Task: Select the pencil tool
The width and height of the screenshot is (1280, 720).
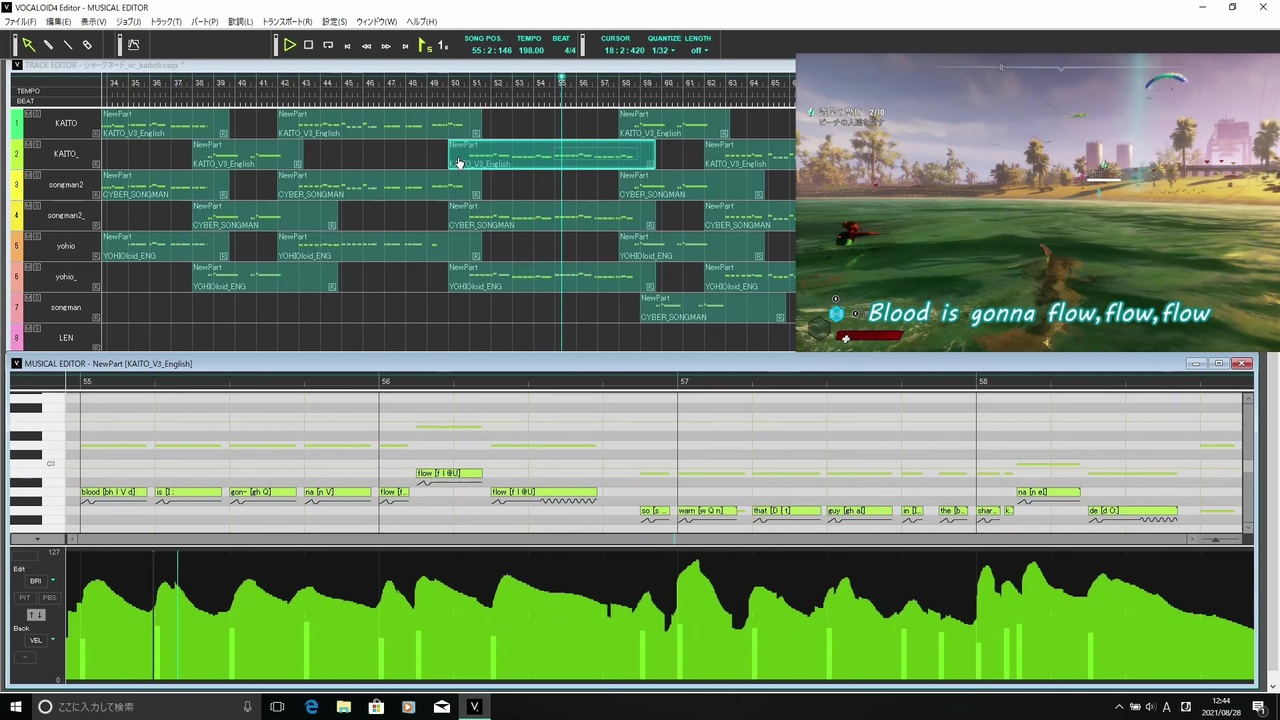Action: coord(48,45)
